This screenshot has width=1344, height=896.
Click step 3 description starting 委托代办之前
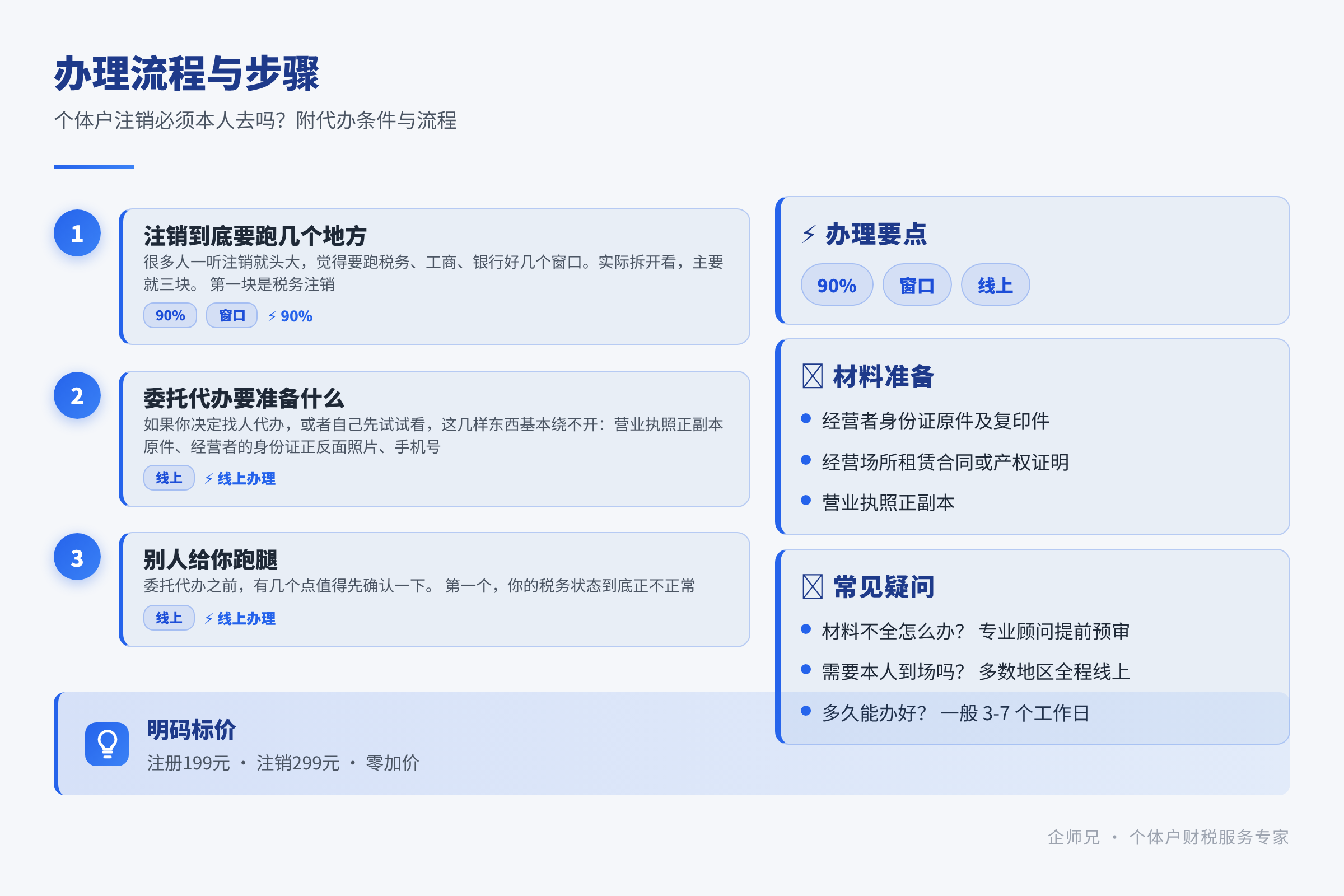point(419,586)
